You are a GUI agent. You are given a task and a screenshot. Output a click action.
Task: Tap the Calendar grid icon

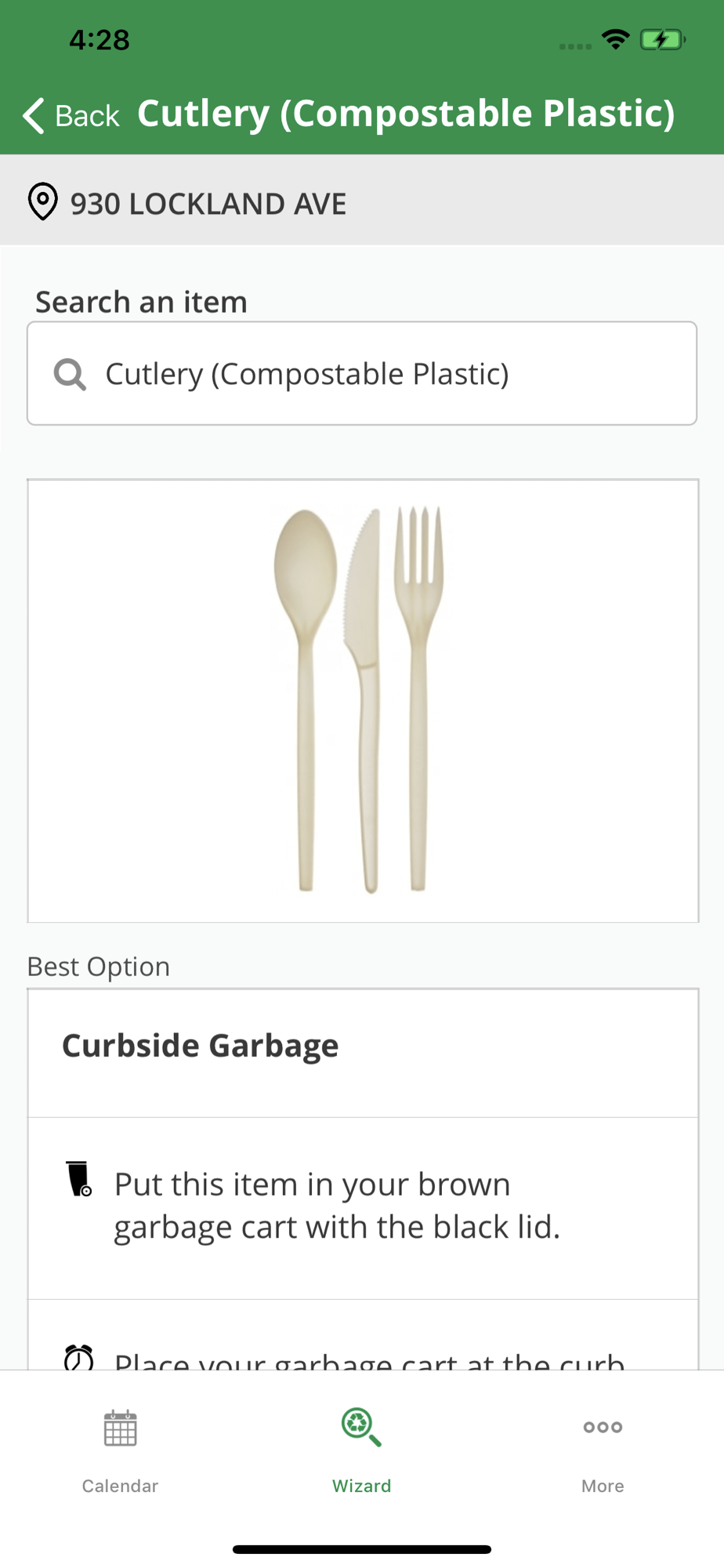[x=120, y=1428]
